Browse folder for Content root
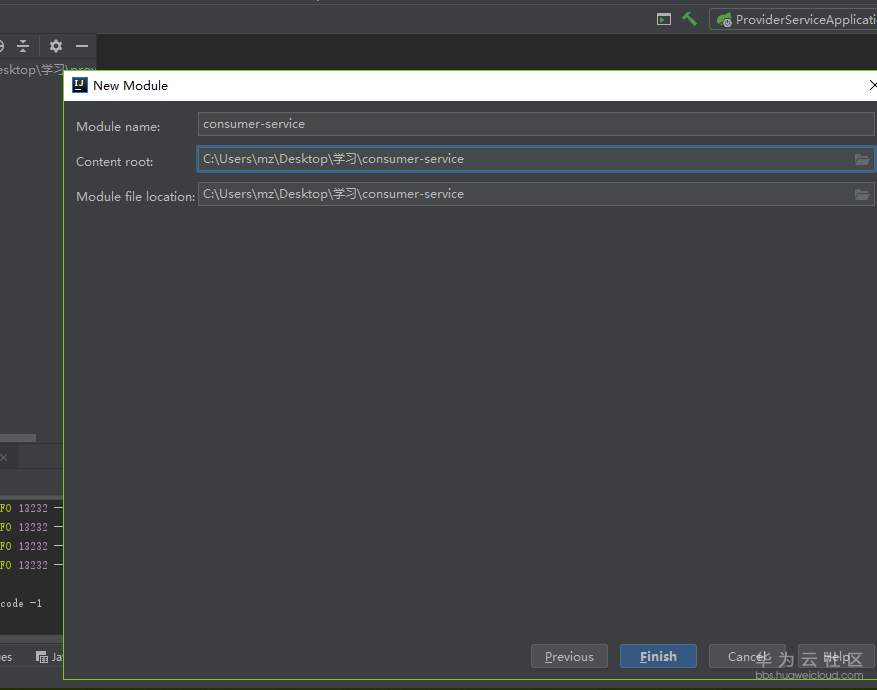The image size is (877, 690). point(862,160)
